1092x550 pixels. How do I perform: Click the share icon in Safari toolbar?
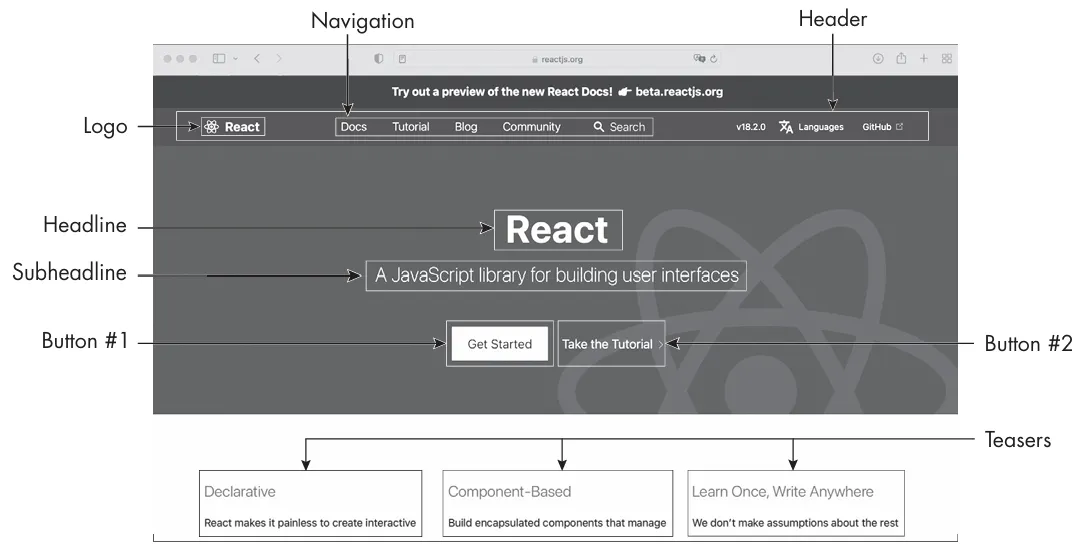point(901,59)
